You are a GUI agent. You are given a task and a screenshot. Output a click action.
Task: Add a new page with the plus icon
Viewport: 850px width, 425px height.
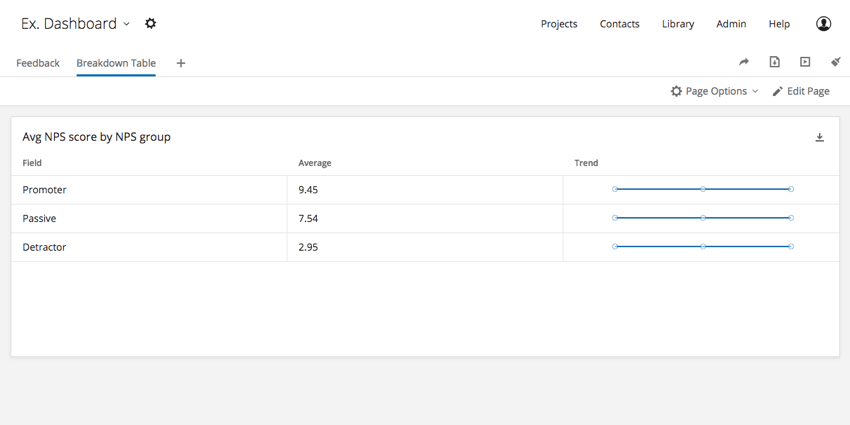point(181,63)
